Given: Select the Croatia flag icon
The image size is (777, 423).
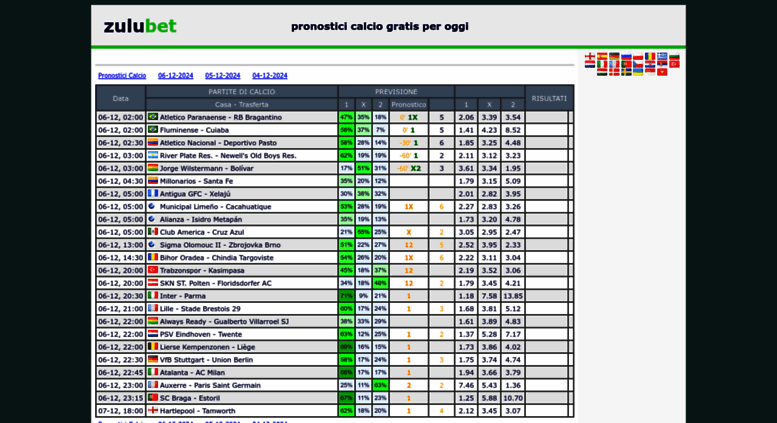Looking at the screenshot, I should 650,64.
